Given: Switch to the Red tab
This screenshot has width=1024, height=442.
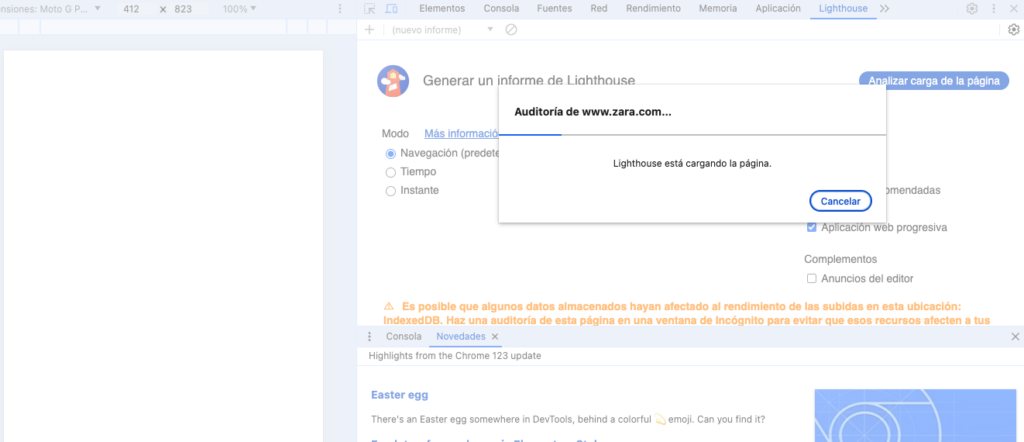Looking at the screenshot, I should click(x=599, y=8).
